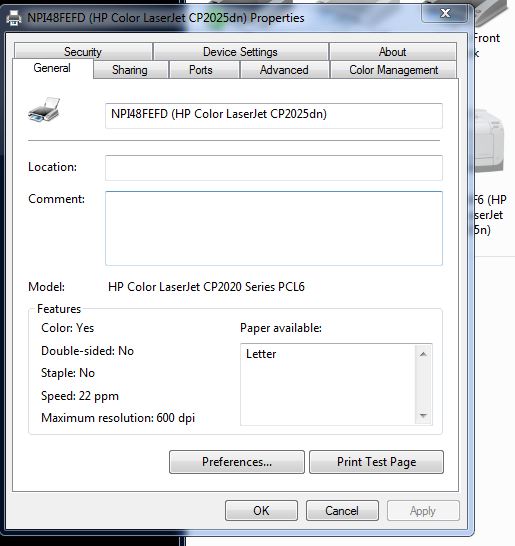Select the printer thumbnail in background window

490,141
